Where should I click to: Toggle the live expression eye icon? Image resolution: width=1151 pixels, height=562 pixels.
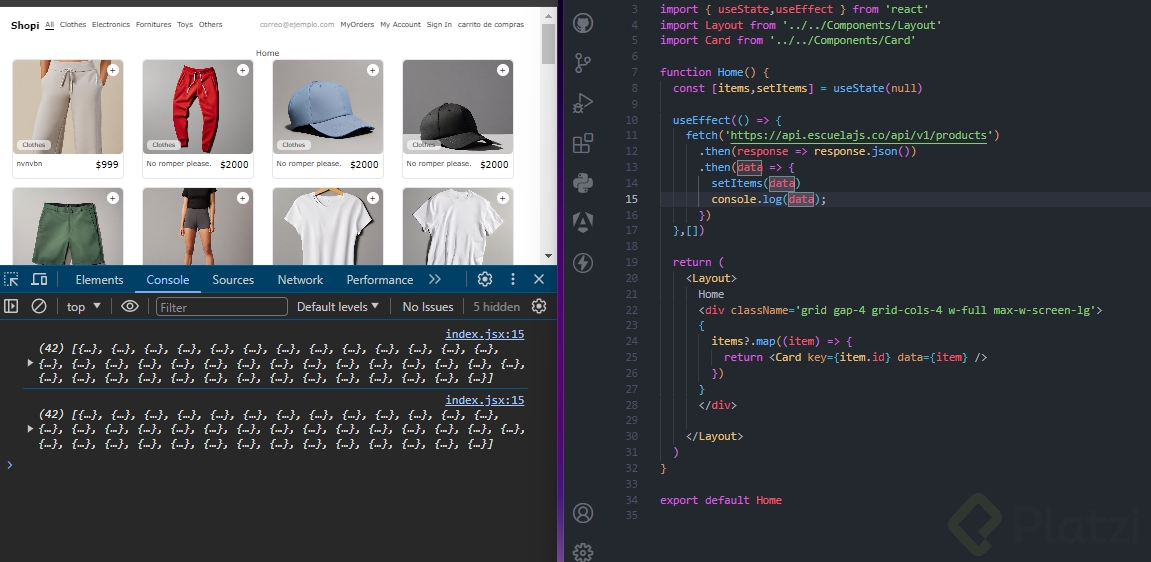coord(130,307)
